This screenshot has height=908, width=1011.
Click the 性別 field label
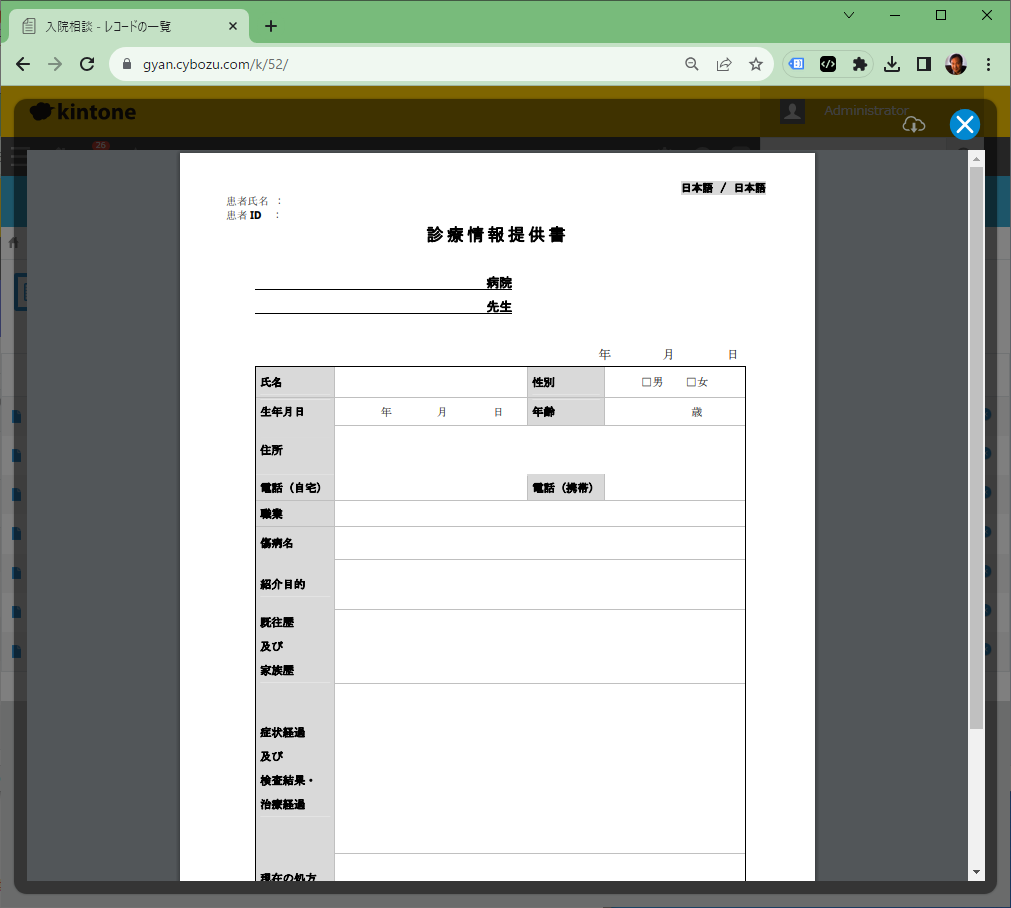[543, 382]
